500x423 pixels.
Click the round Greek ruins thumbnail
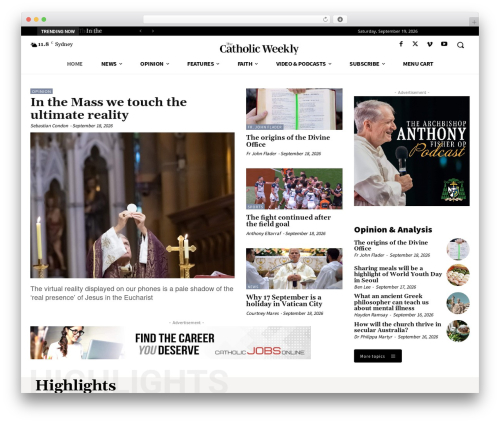pyautogui.click(x=458, y=303)
